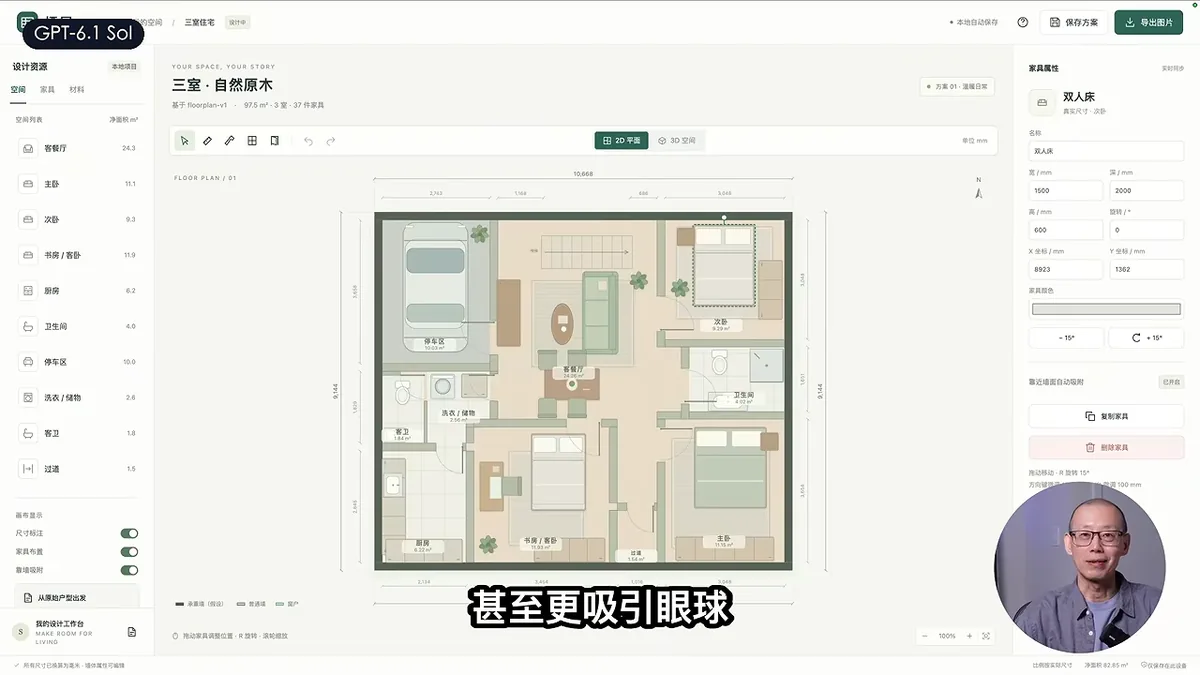Image resolution: width=1200 pixels, height=675 pixels.
Task: Select the grid window tool in toolbar
Action: 252,141
